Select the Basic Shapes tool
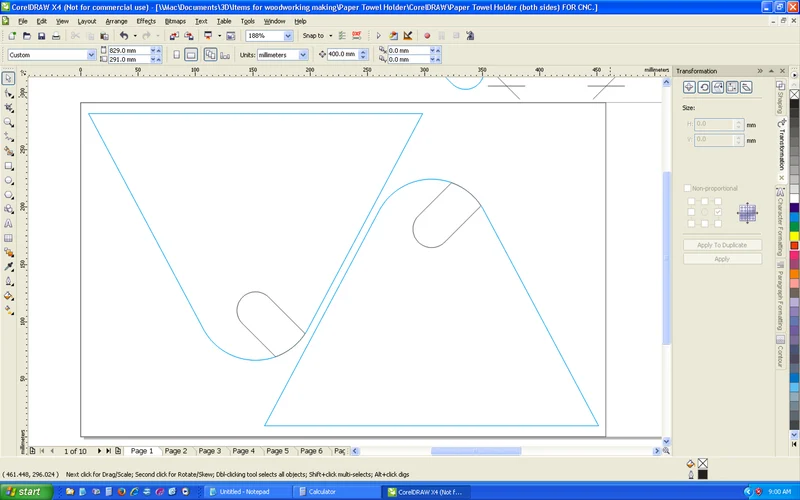This screenshot has width=800, height=500. (x=9, y=209)
